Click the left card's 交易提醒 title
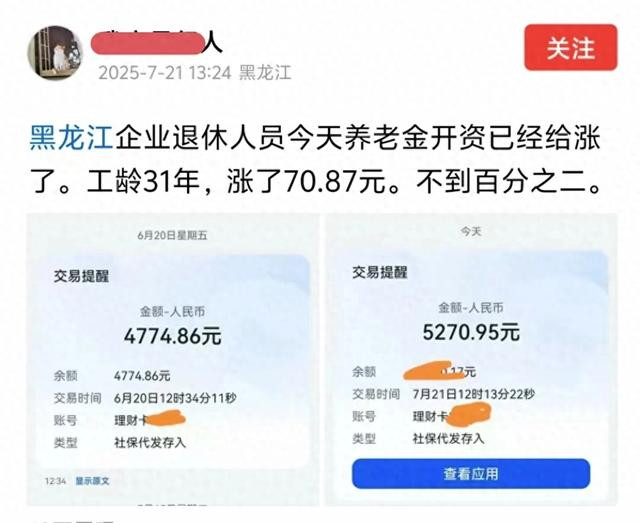 tap(82, 276)
